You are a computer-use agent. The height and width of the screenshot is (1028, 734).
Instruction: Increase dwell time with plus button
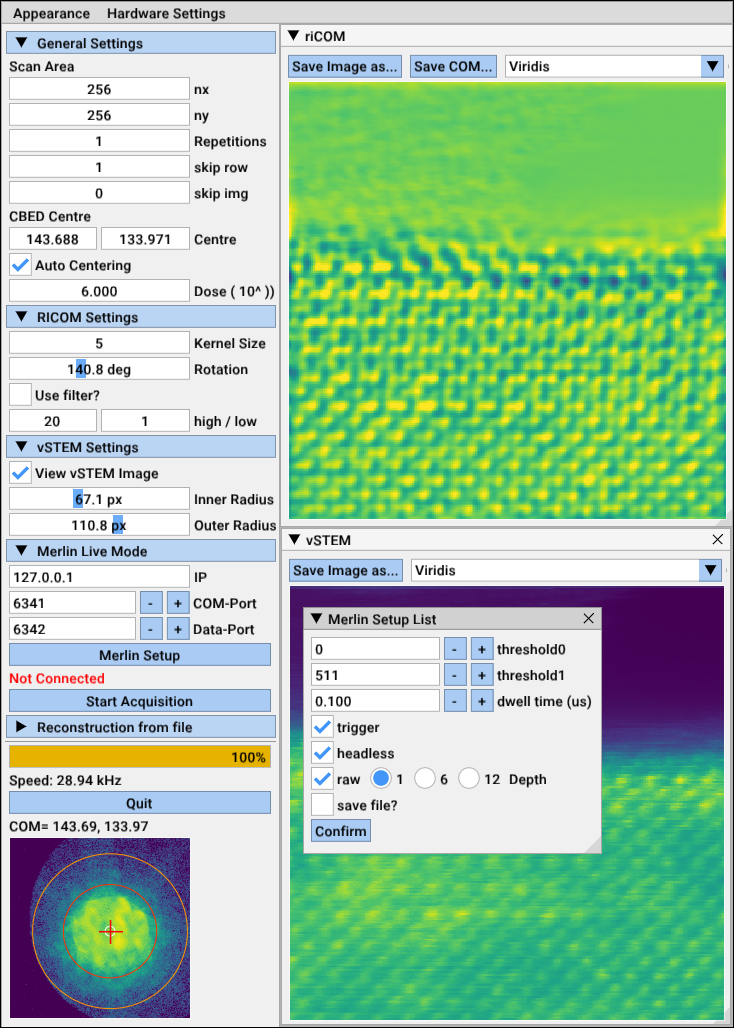[x=482, y=701]
